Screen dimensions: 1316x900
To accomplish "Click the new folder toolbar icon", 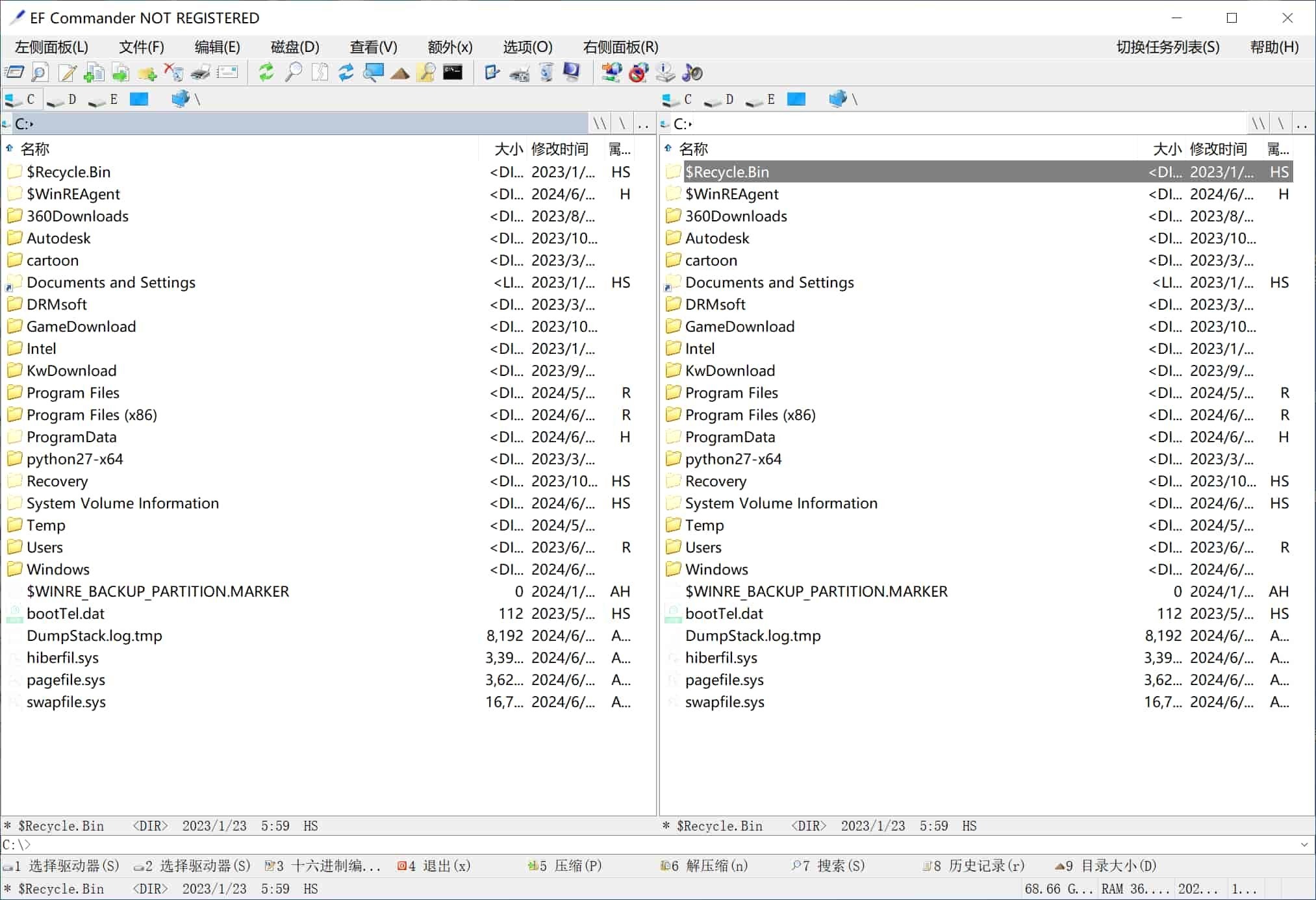I will coord(147,72).
